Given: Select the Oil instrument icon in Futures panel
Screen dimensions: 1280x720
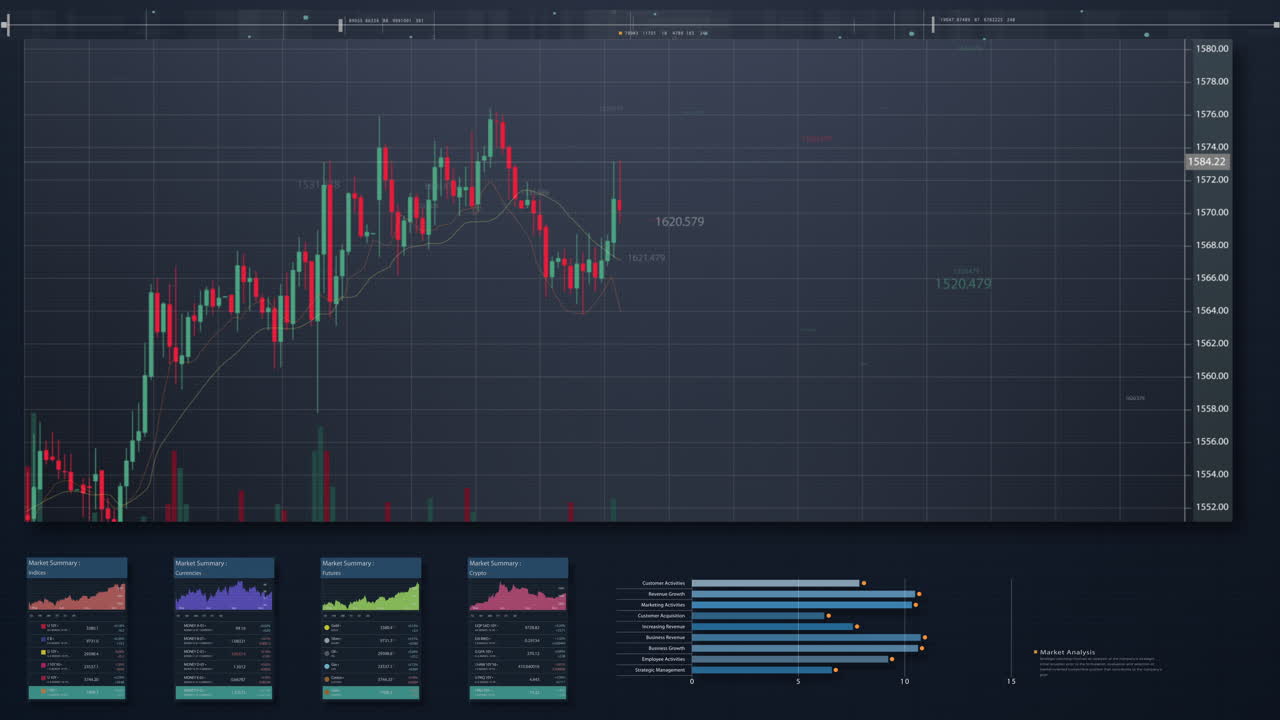Looking at the screenshot, I should click(326, 653).
